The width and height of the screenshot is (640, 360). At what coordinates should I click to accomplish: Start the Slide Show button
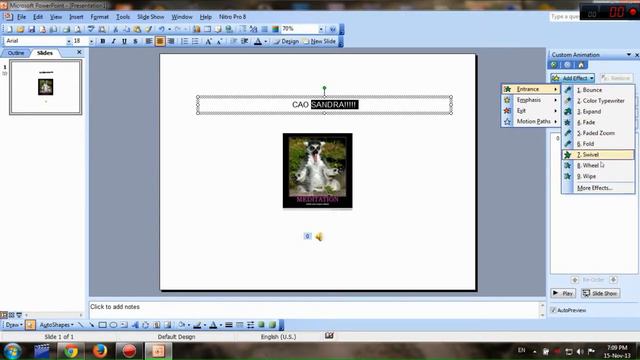tap(600, 293)
